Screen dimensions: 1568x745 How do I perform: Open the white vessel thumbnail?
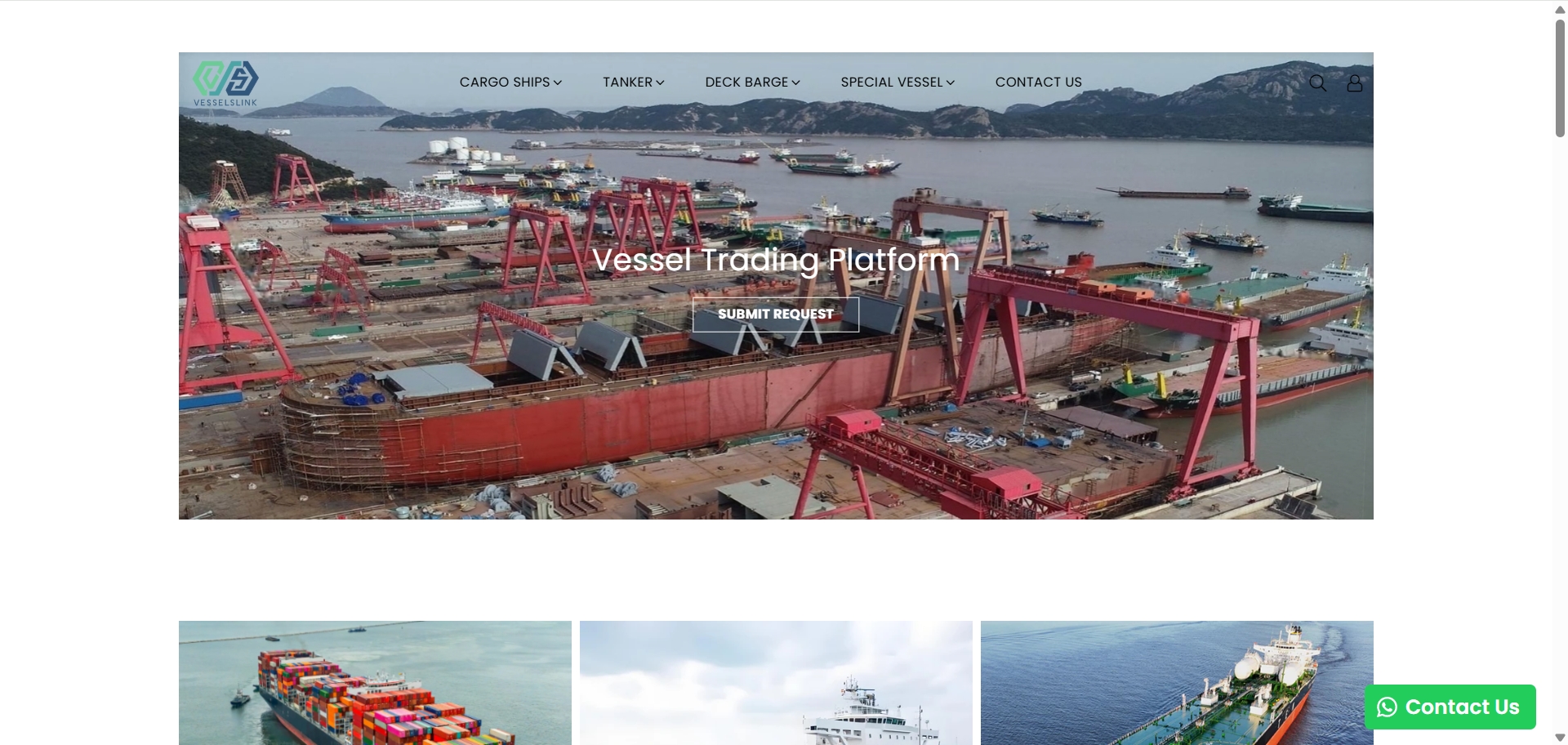pyautogui.click(x=776, y=683)
